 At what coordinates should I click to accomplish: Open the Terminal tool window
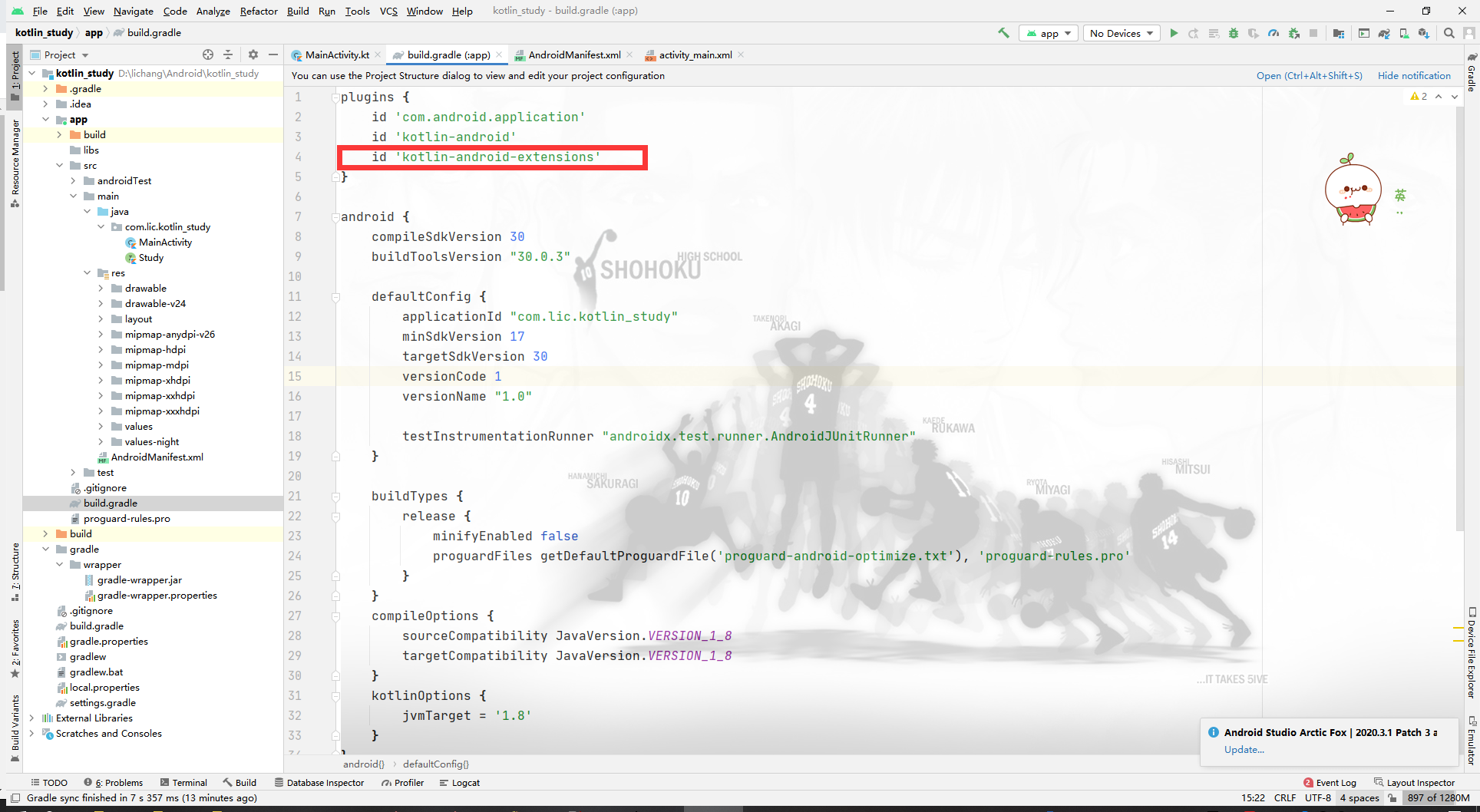click(x=183, y=783)
